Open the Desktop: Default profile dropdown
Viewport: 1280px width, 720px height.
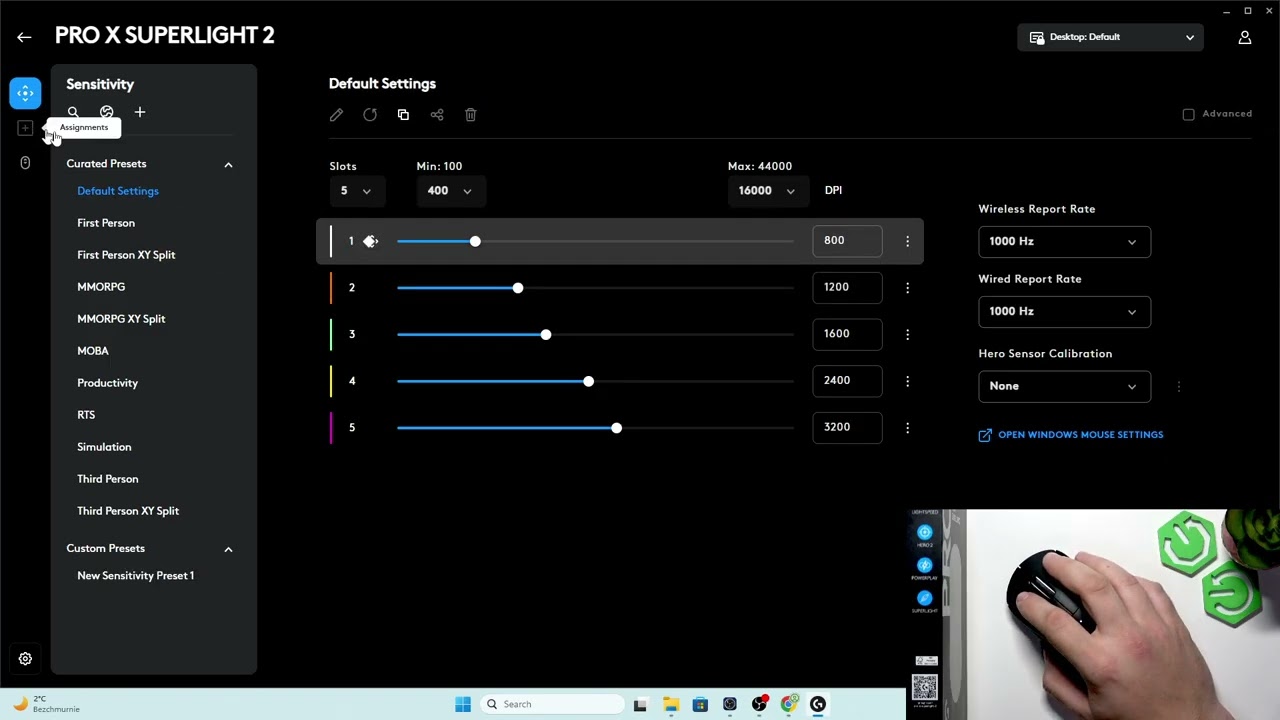coord(1110,37)
